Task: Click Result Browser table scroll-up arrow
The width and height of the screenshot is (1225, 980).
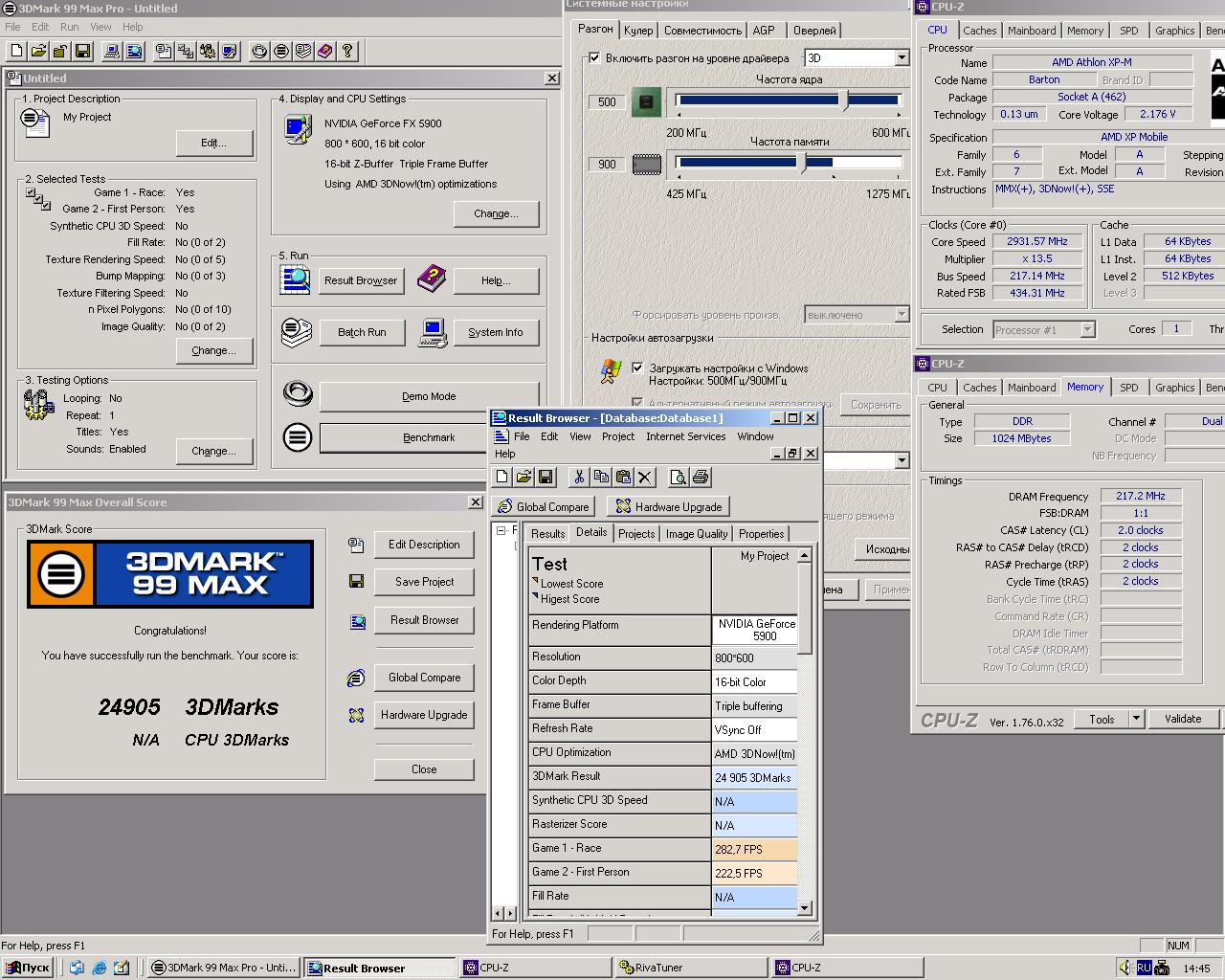Action: 804,555
